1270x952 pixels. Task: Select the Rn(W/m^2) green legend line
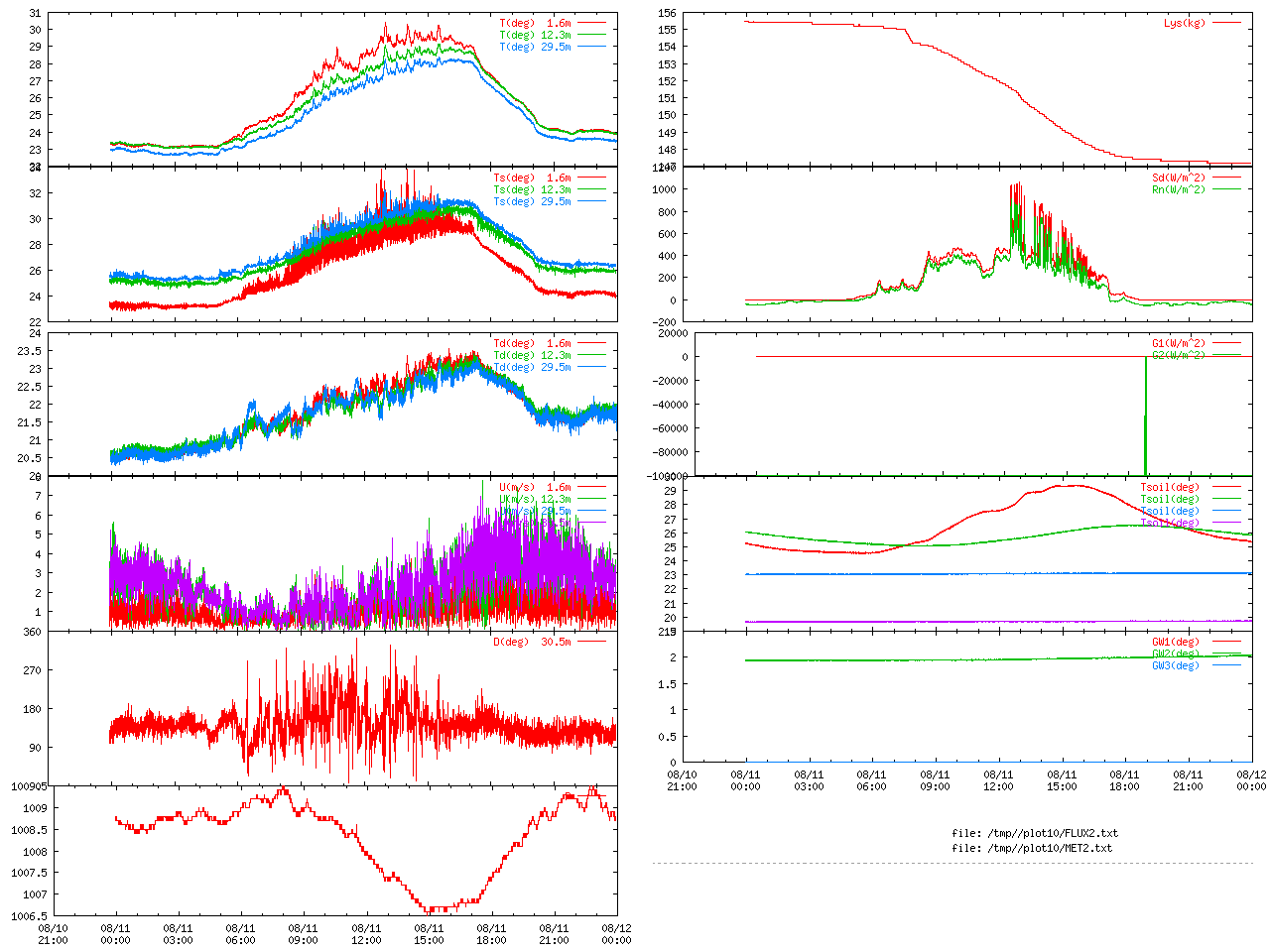(1226, 189)
